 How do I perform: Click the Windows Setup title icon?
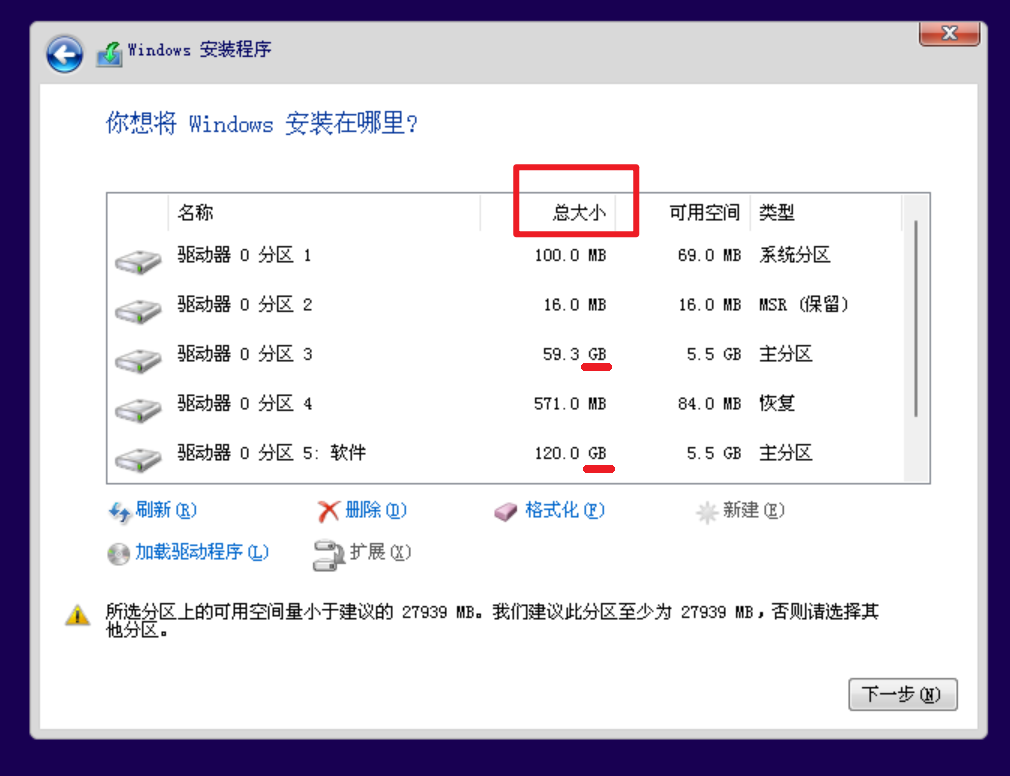(110, 53)
